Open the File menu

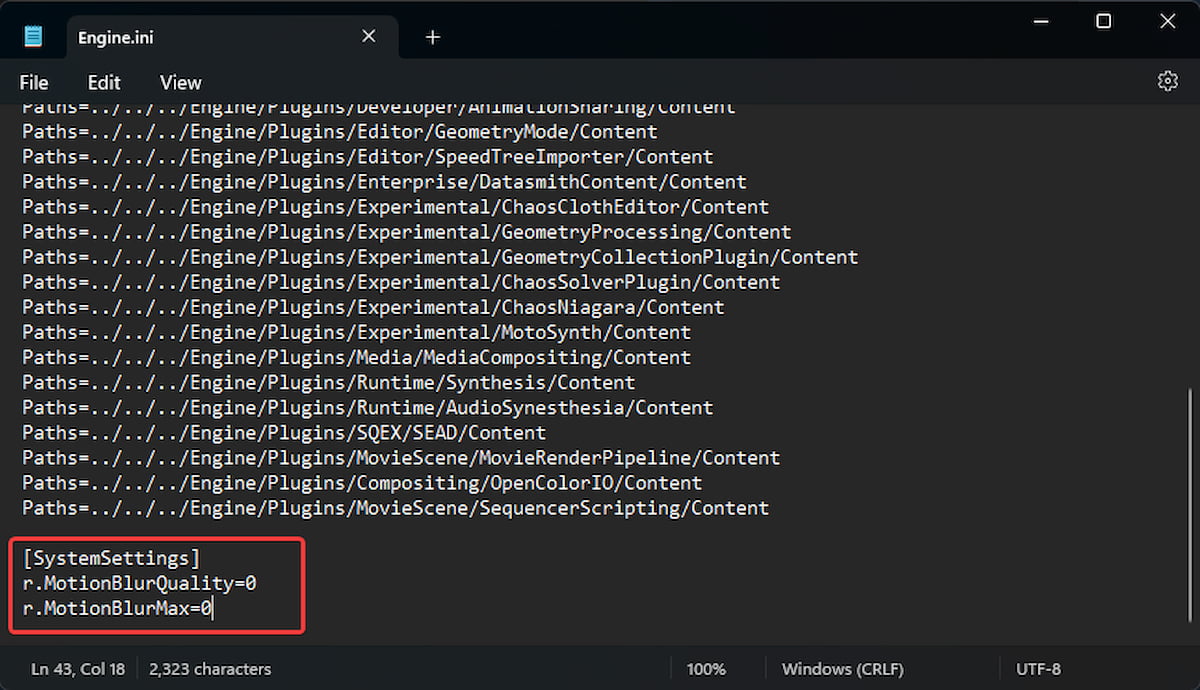[34, 83]
